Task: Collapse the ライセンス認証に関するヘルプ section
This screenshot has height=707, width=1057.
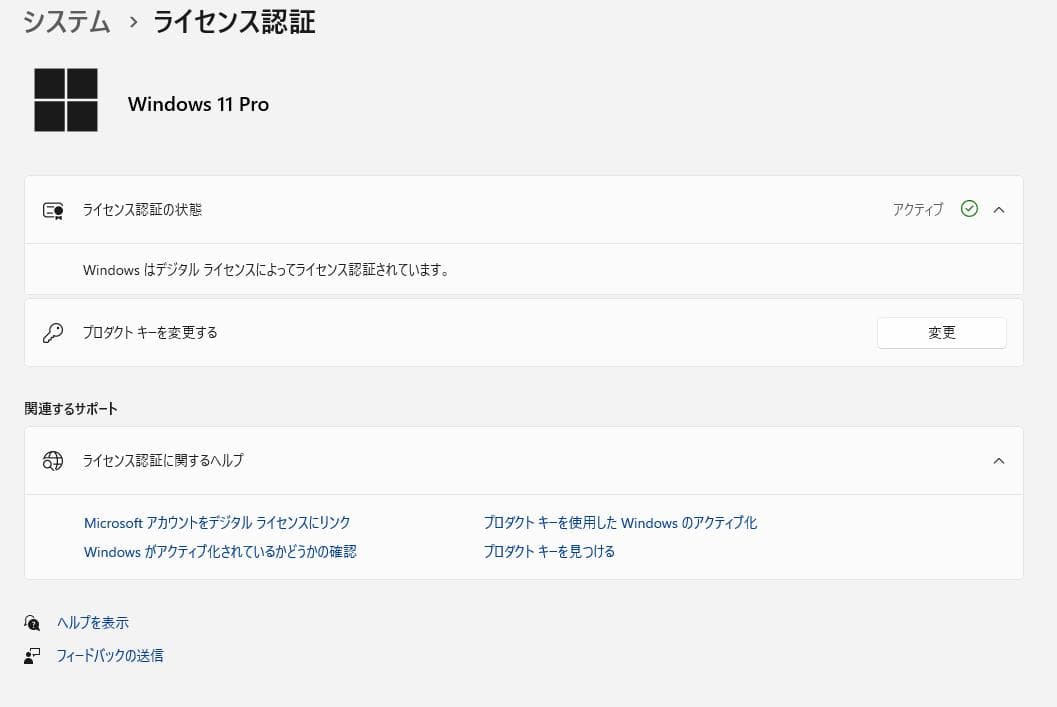Action: pos(998,461)
